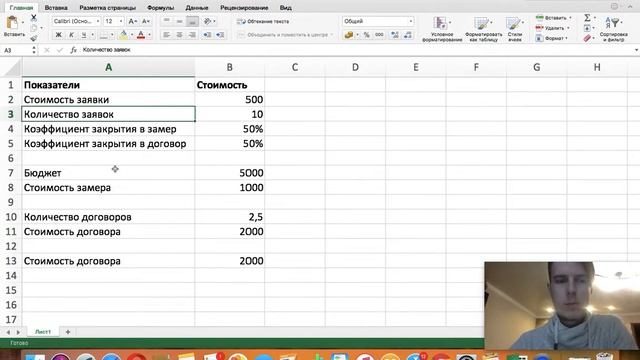Click the text orientation icon

pos(208,21)
